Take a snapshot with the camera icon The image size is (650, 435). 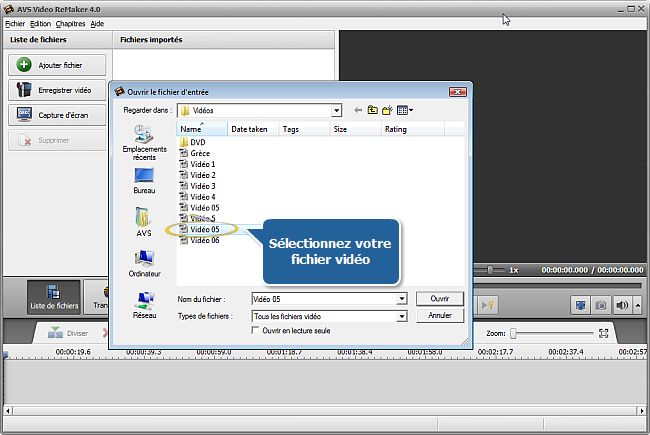(x=602, y=305)
